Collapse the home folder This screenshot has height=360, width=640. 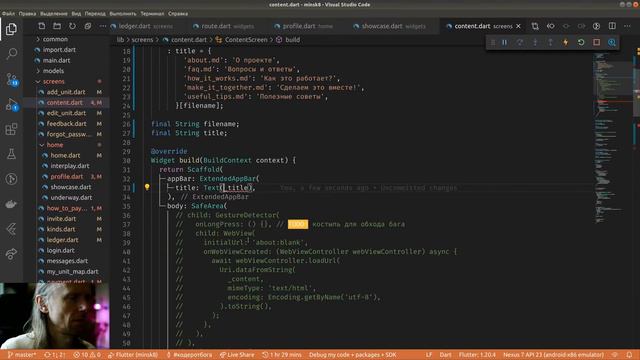pyautogui.click(x=55, y=144)
